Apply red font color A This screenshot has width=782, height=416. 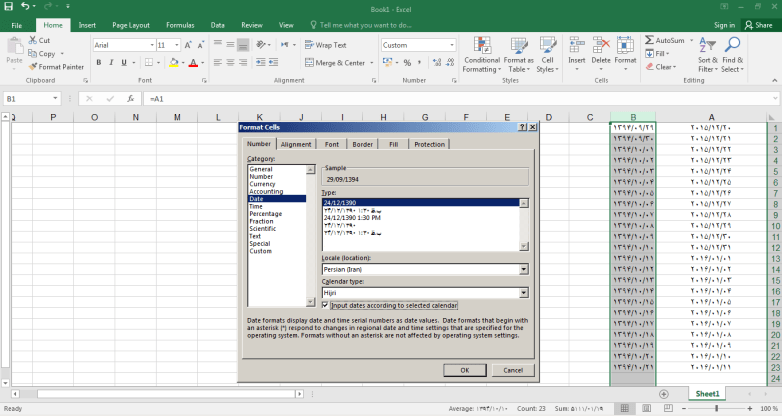tap(194, 62)
